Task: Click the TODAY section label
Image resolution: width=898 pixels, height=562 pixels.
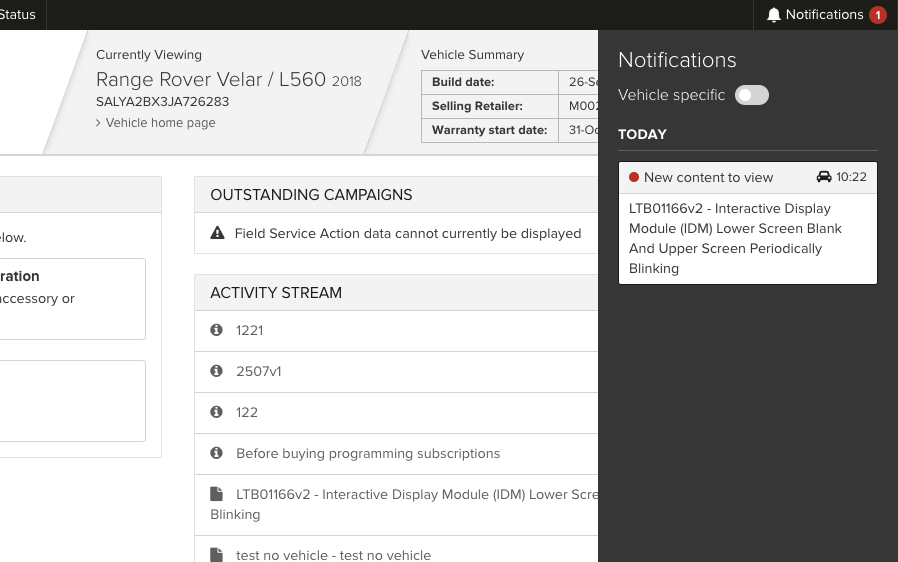Action: pos(642,134)
